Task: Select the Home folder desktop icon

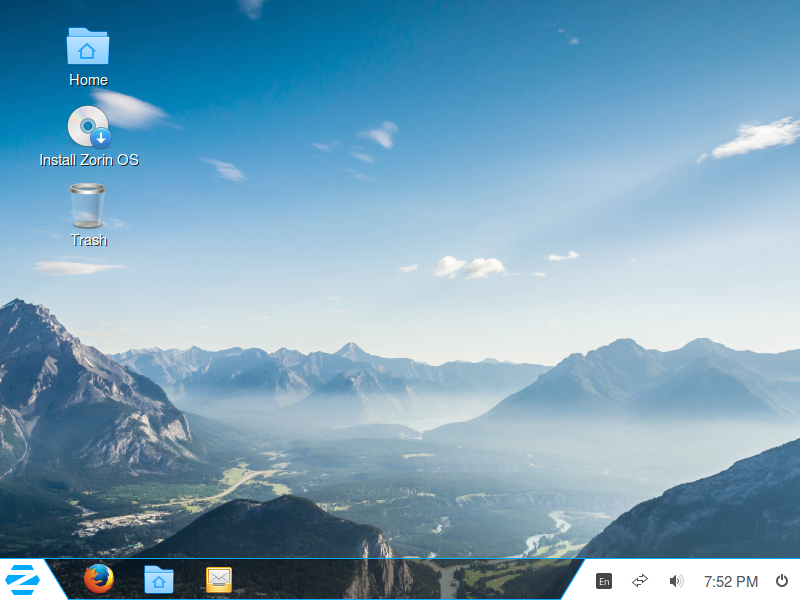Action: coord(88,47)
